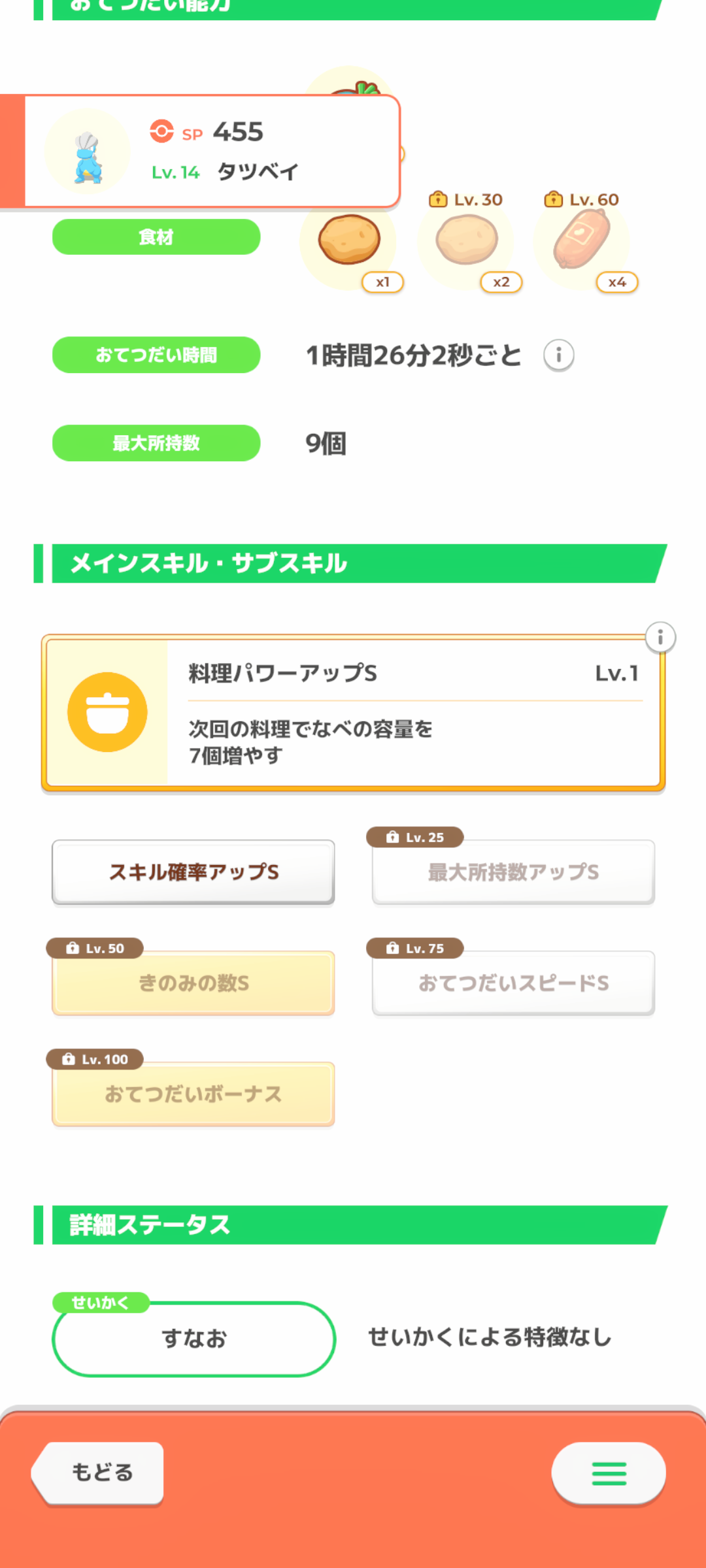This screenshot has width=706, height=1568.
Task: Open the hamburger menu button
Action: click(x=609, y=1473)
